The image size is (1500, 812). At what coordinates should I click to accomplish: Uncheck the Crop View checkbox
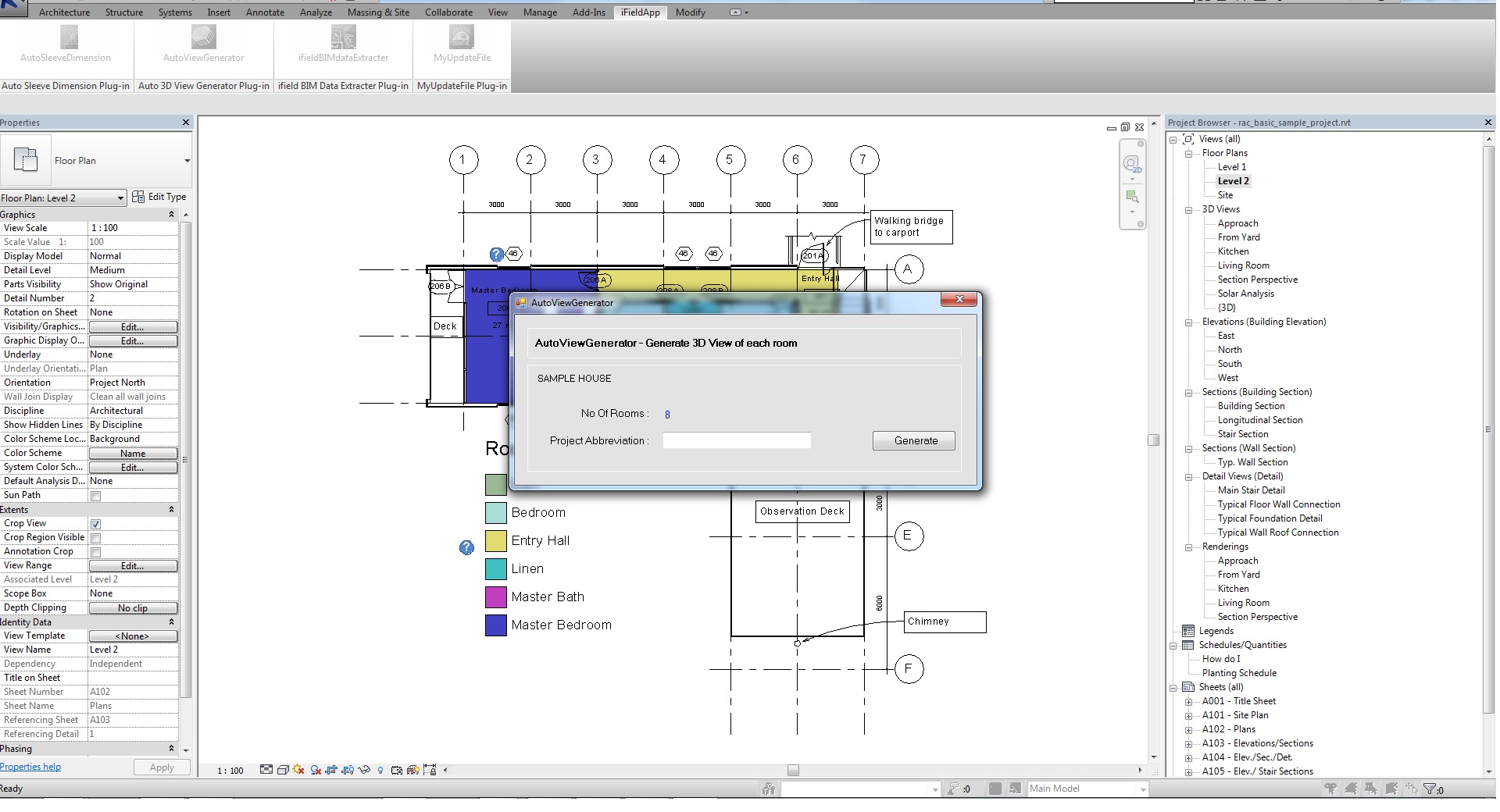pyautogui.click(x=95, y=524)
